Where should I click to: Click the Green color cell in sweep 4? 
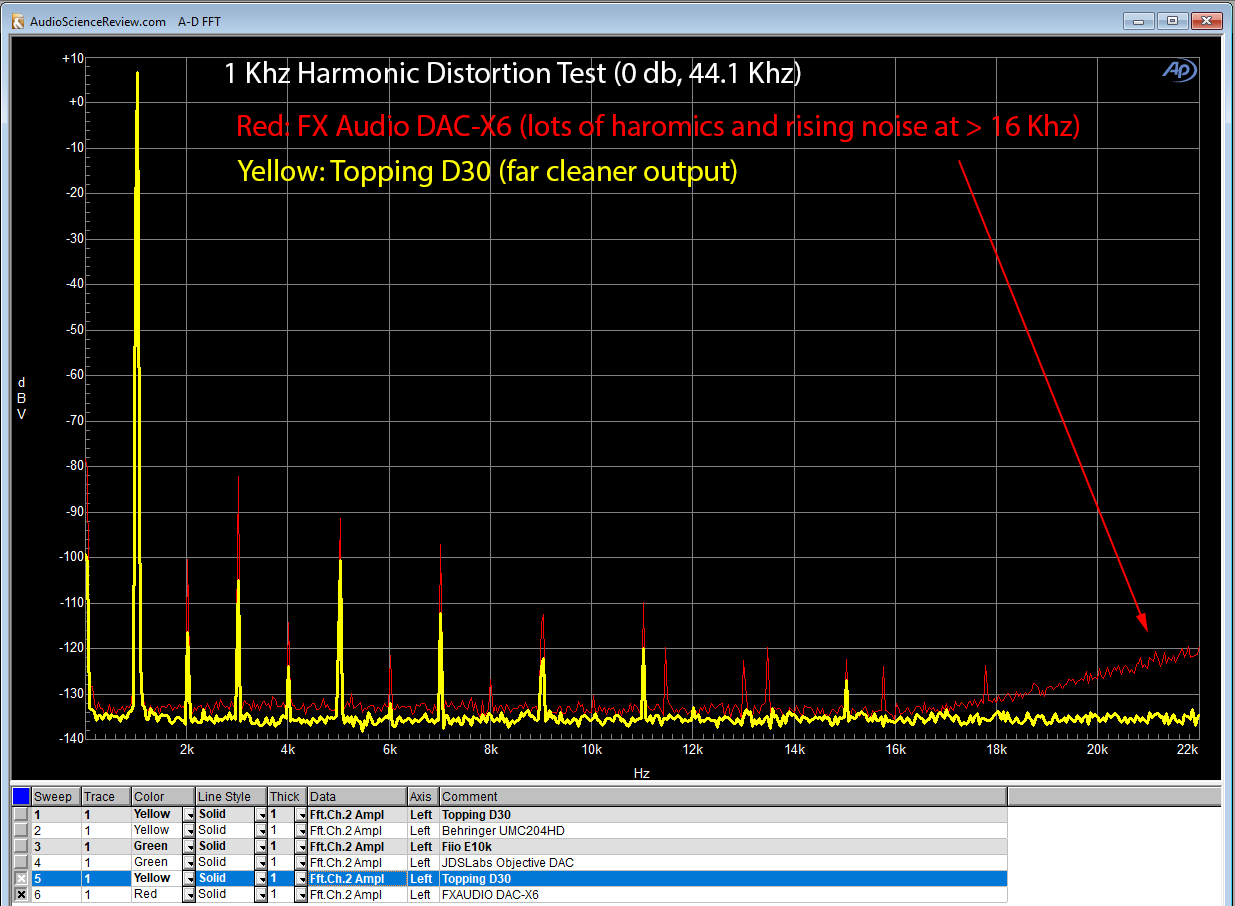click(x=157, y=862)
